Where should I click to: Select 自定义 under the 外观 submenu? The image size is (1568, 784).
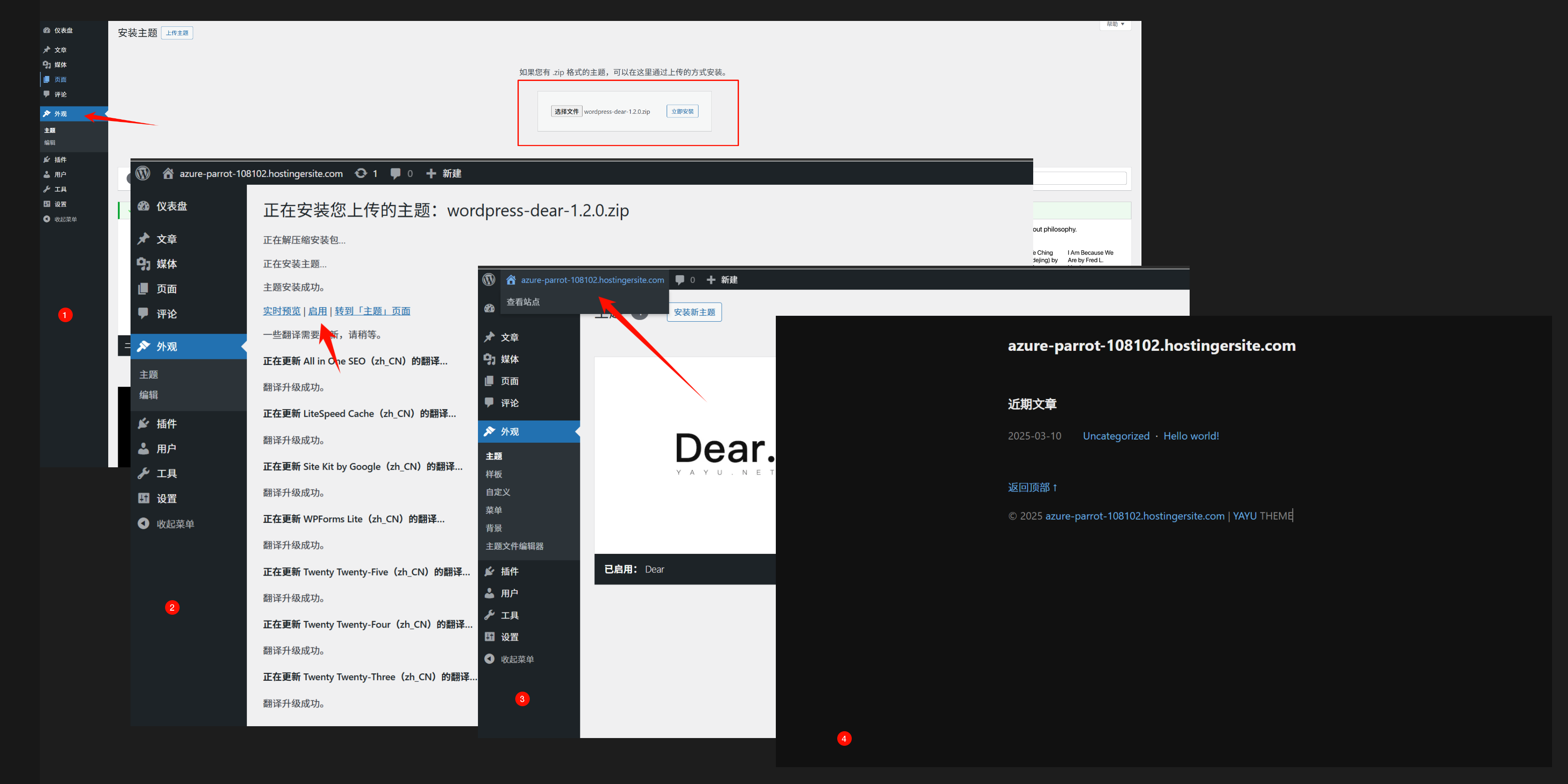[498, 492]
